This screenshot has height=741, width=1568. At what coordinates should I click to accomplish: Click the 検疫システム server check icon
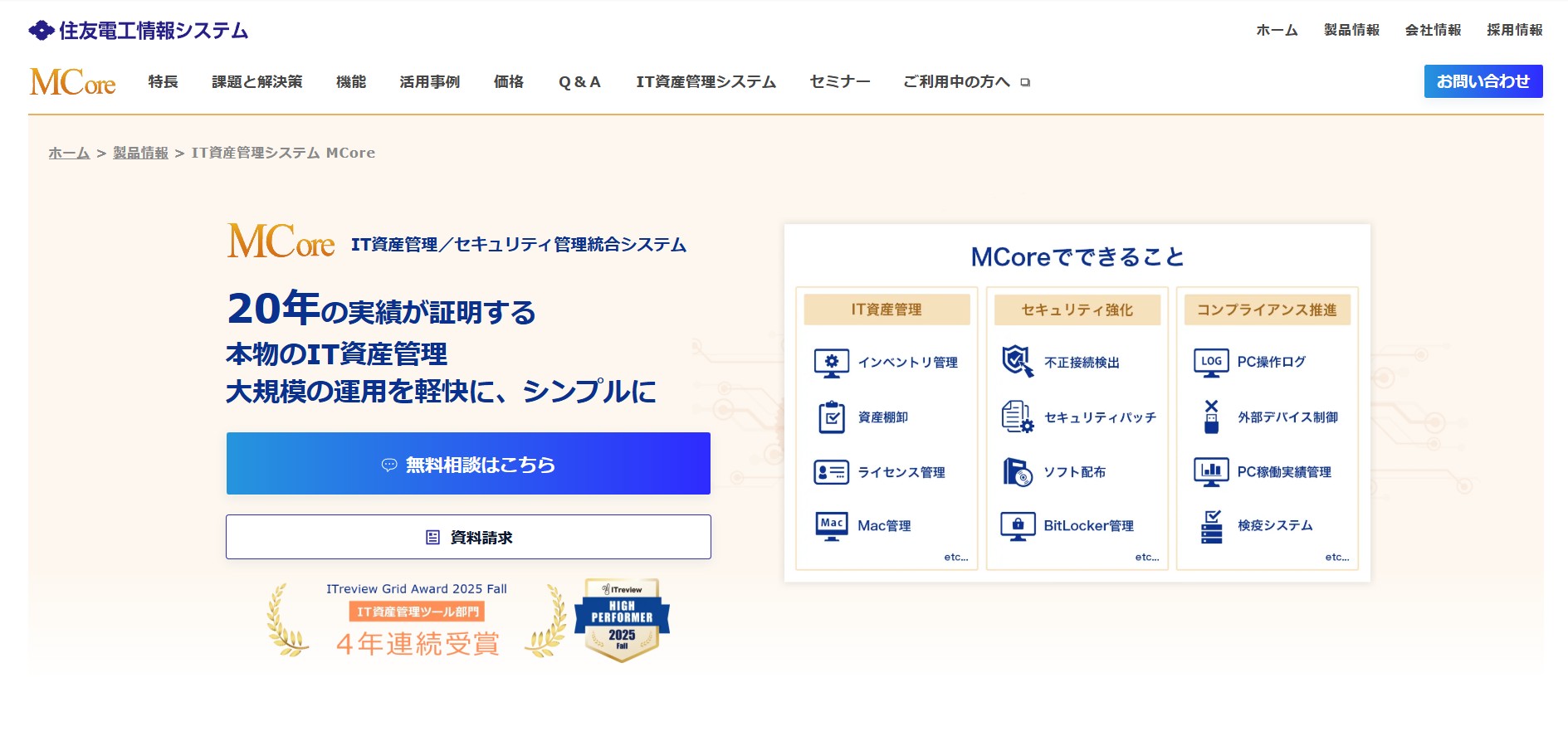tap(1211, 526)
